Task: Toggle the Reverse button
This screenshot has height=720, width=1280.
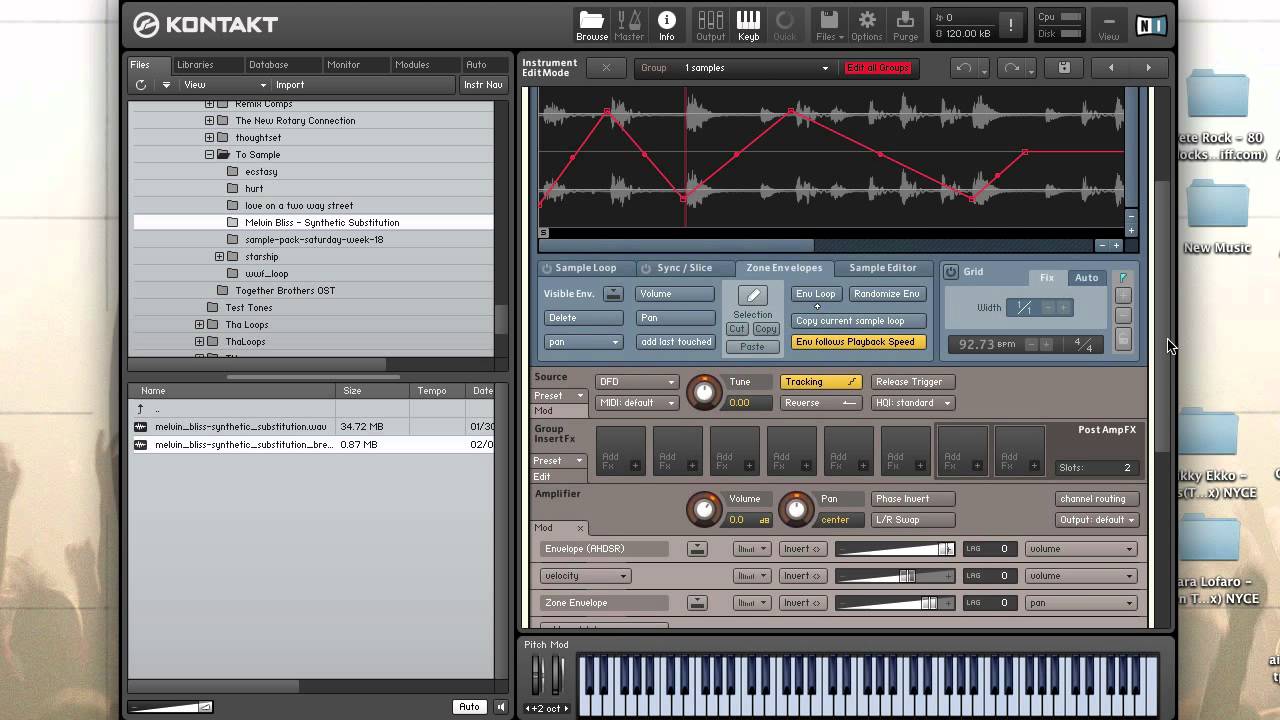Action: tap(821, 403)
